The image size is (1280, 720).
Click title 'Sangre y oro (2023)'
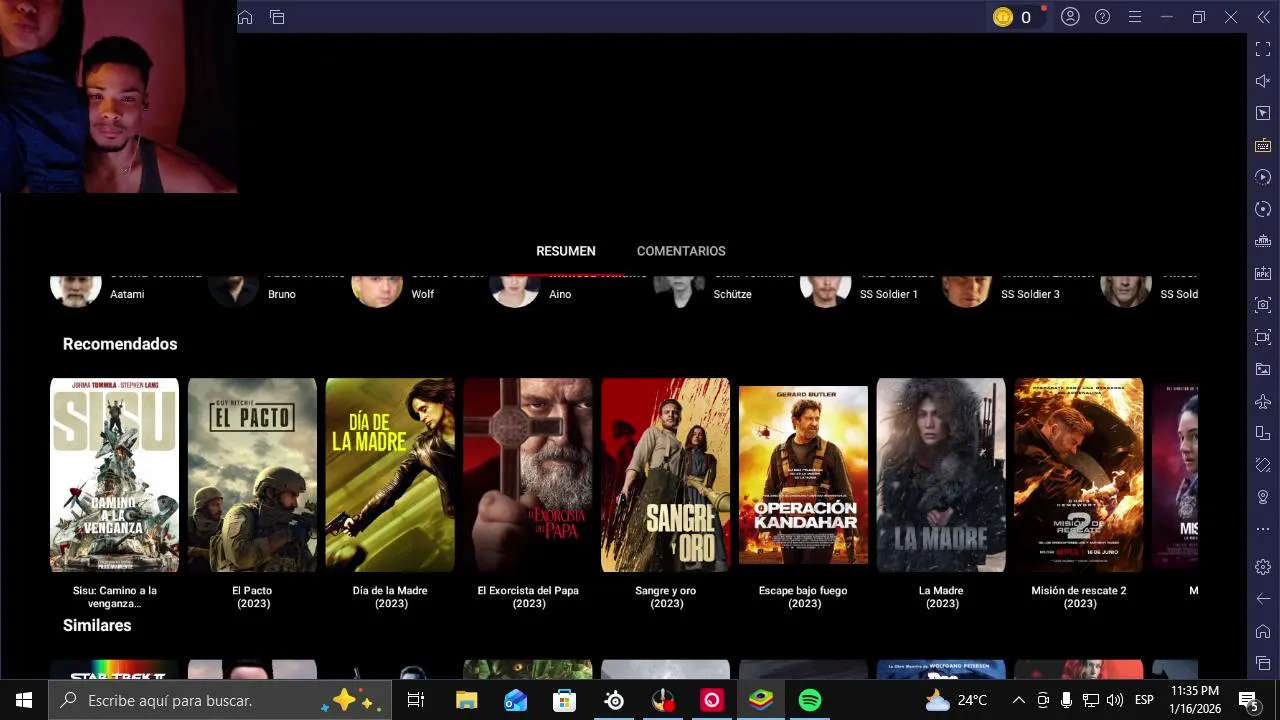pyautogui.click(x=666, y=597)
